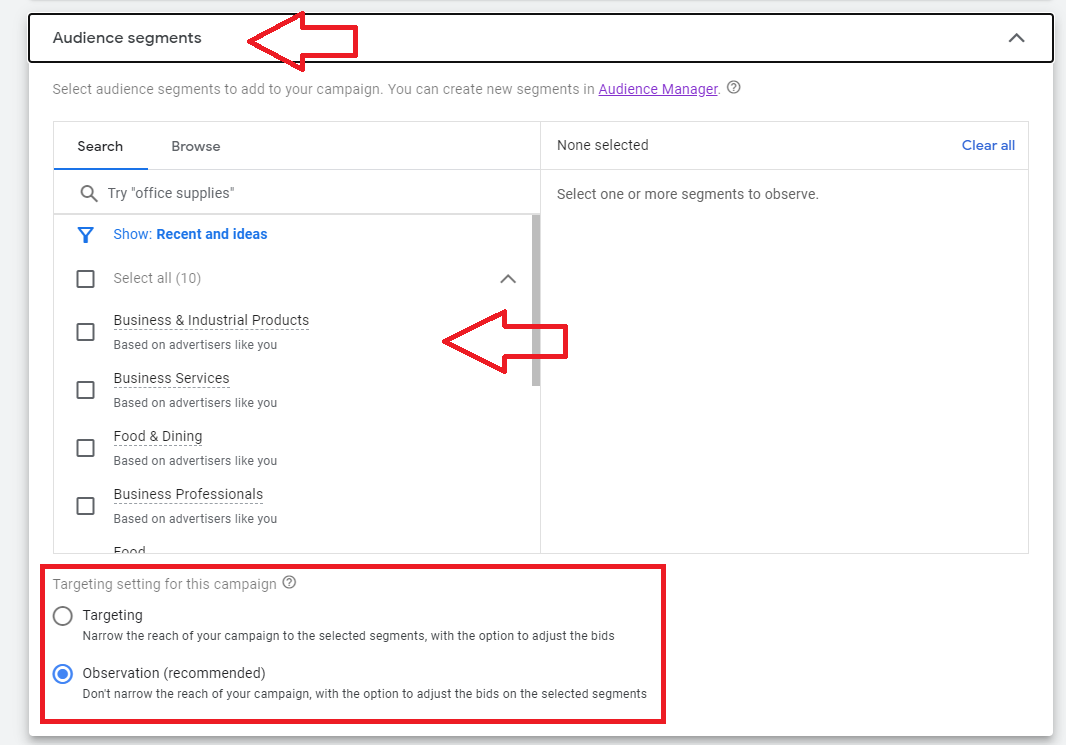Click the search magnifier icon
The width and height of the screenshot is (1066, 745).
(88, 193)
